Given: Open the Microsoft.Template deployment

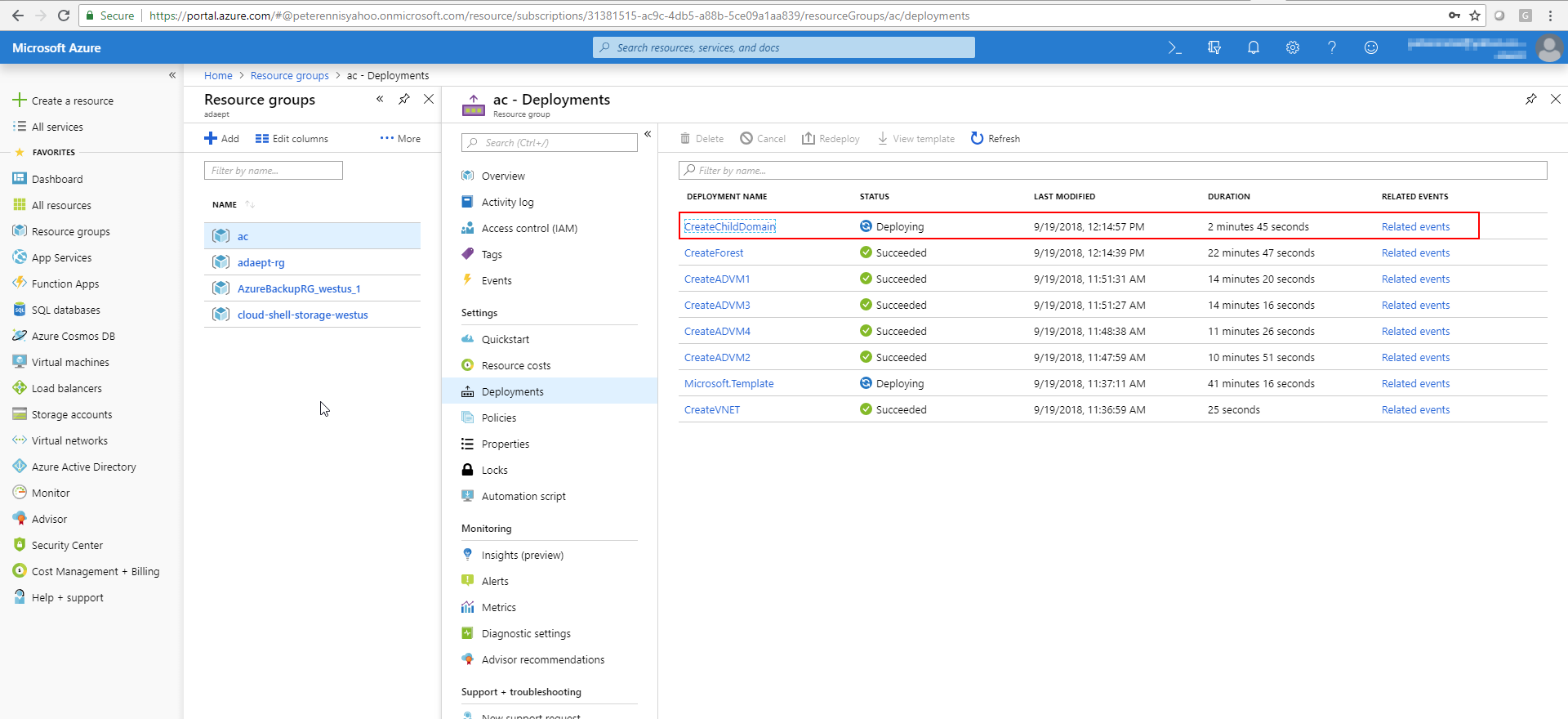Looking at the screenshot, I should tap(729, 383).
